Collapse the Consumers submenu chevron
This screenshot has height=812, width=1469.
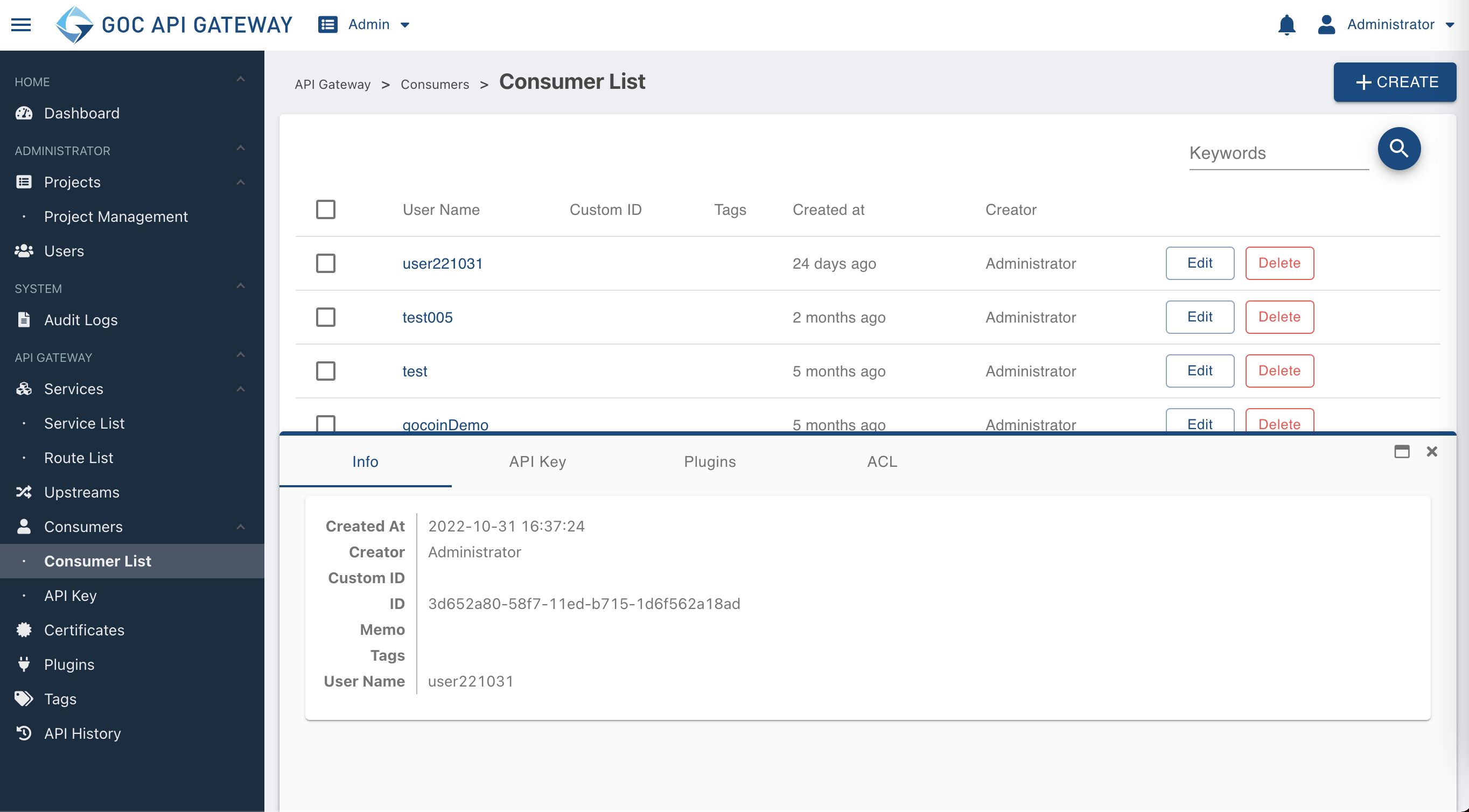click(x=241, y=527)
